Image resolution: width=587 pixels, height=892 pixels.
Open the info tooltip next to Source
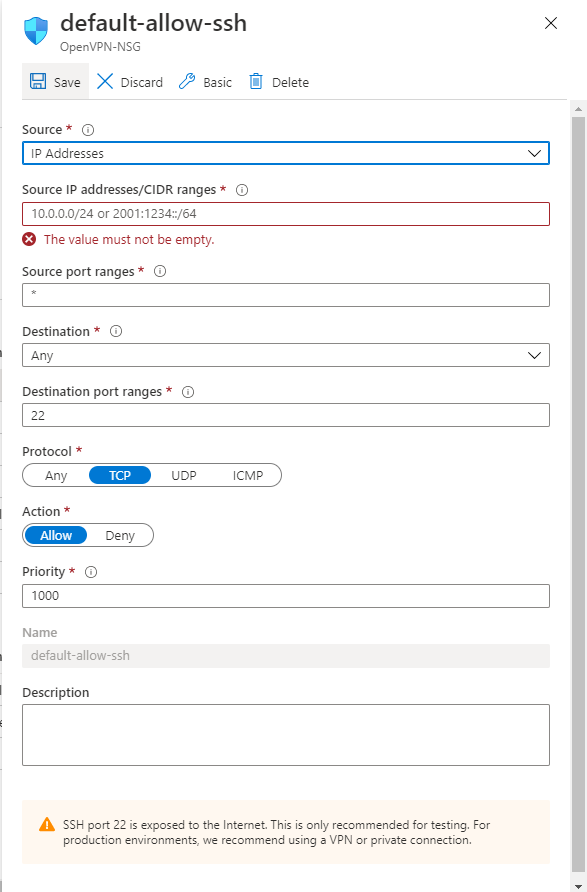(x=88, y=130)
